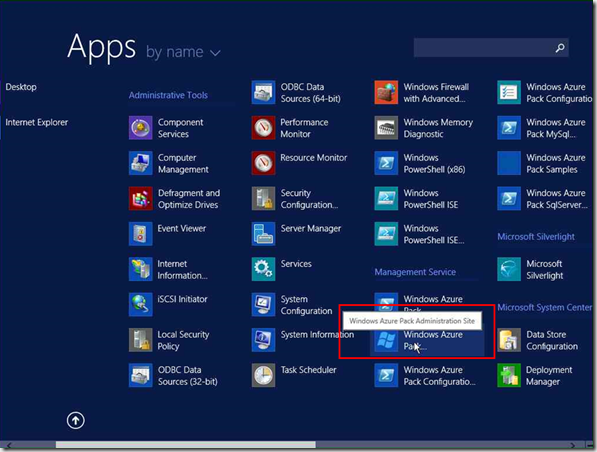Launch Performance Monitor icon
The height and width of the screenshot is (452, 597).
(x=263, y=128)
